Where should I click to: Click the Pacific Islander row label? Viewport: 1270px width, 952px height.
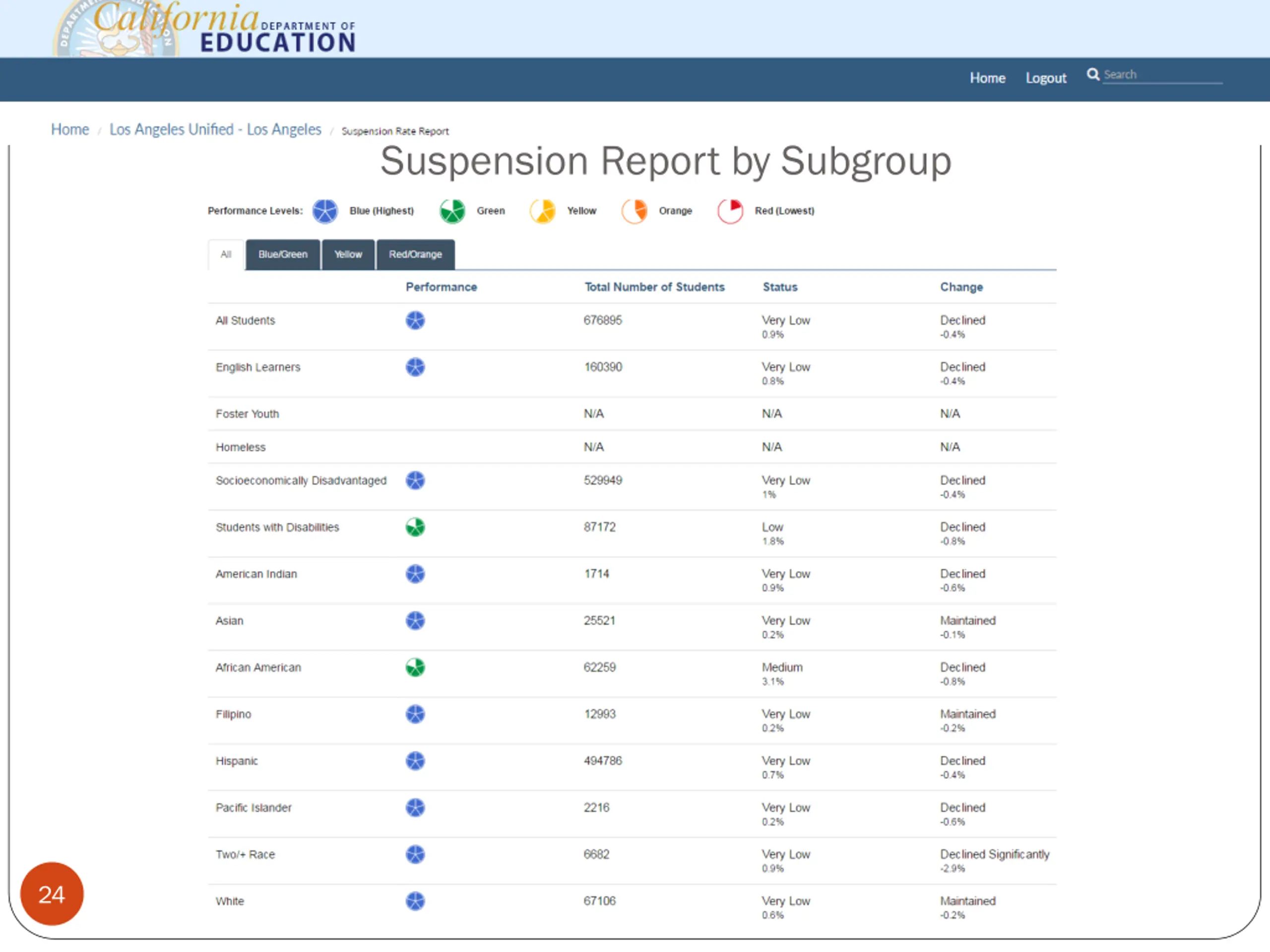click(253, 807)
